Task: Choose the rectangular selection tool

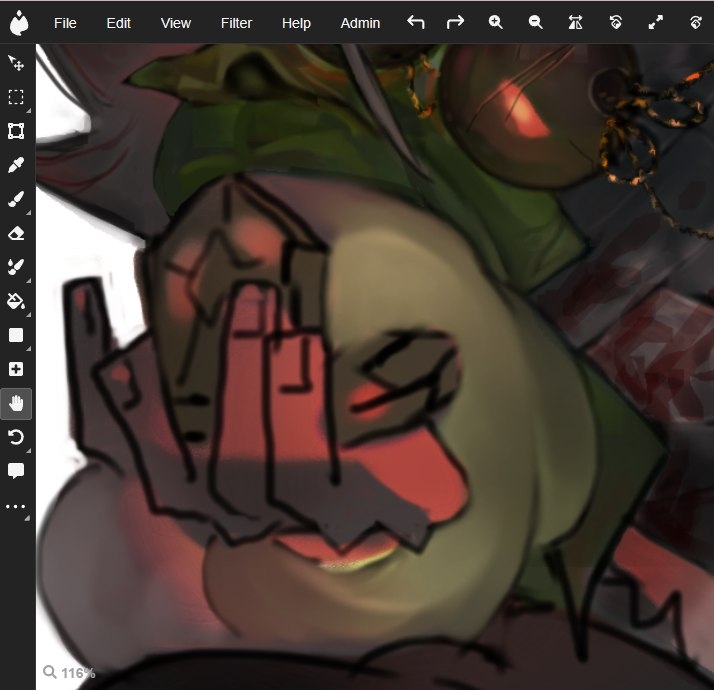Action: [16, 97]
